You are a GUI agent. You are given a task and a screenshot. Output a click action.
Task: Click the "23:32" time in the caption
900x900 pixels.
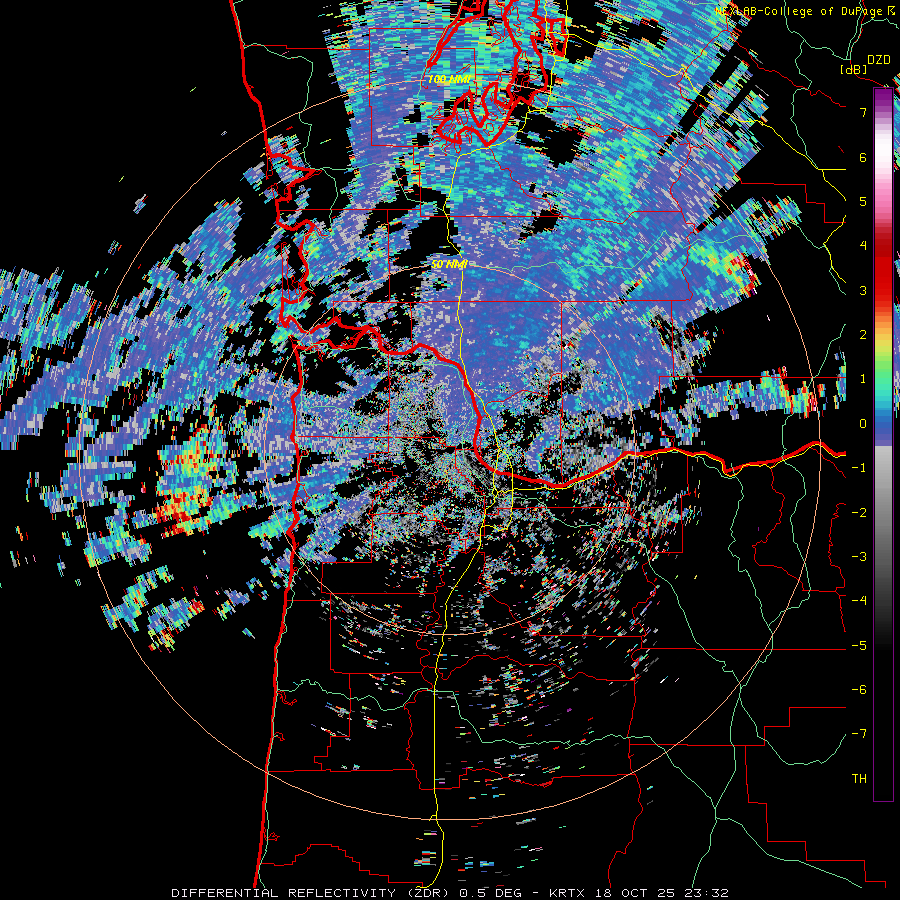pos(709,893)
